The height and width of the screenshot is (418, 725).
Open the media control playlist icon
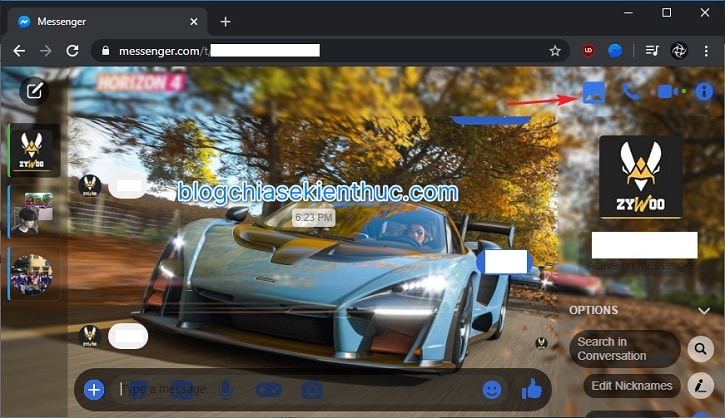click(x=652, y=50)
